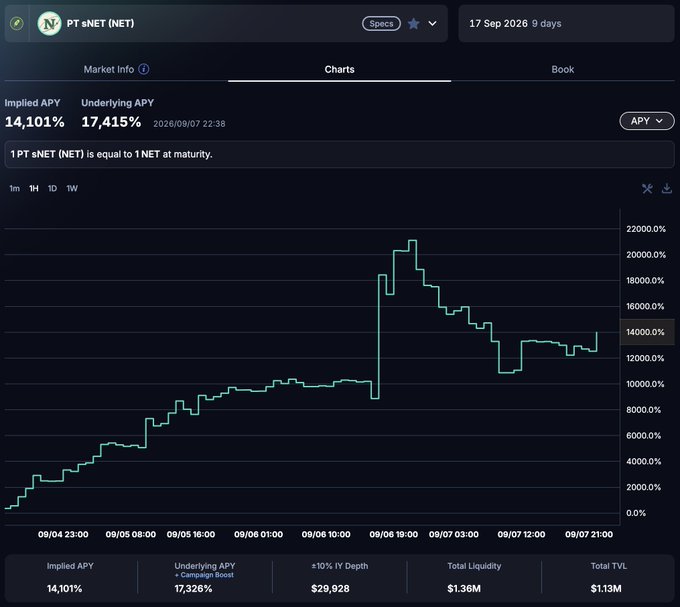Click the PT sNET (NET) market title

tap(100, 23)
